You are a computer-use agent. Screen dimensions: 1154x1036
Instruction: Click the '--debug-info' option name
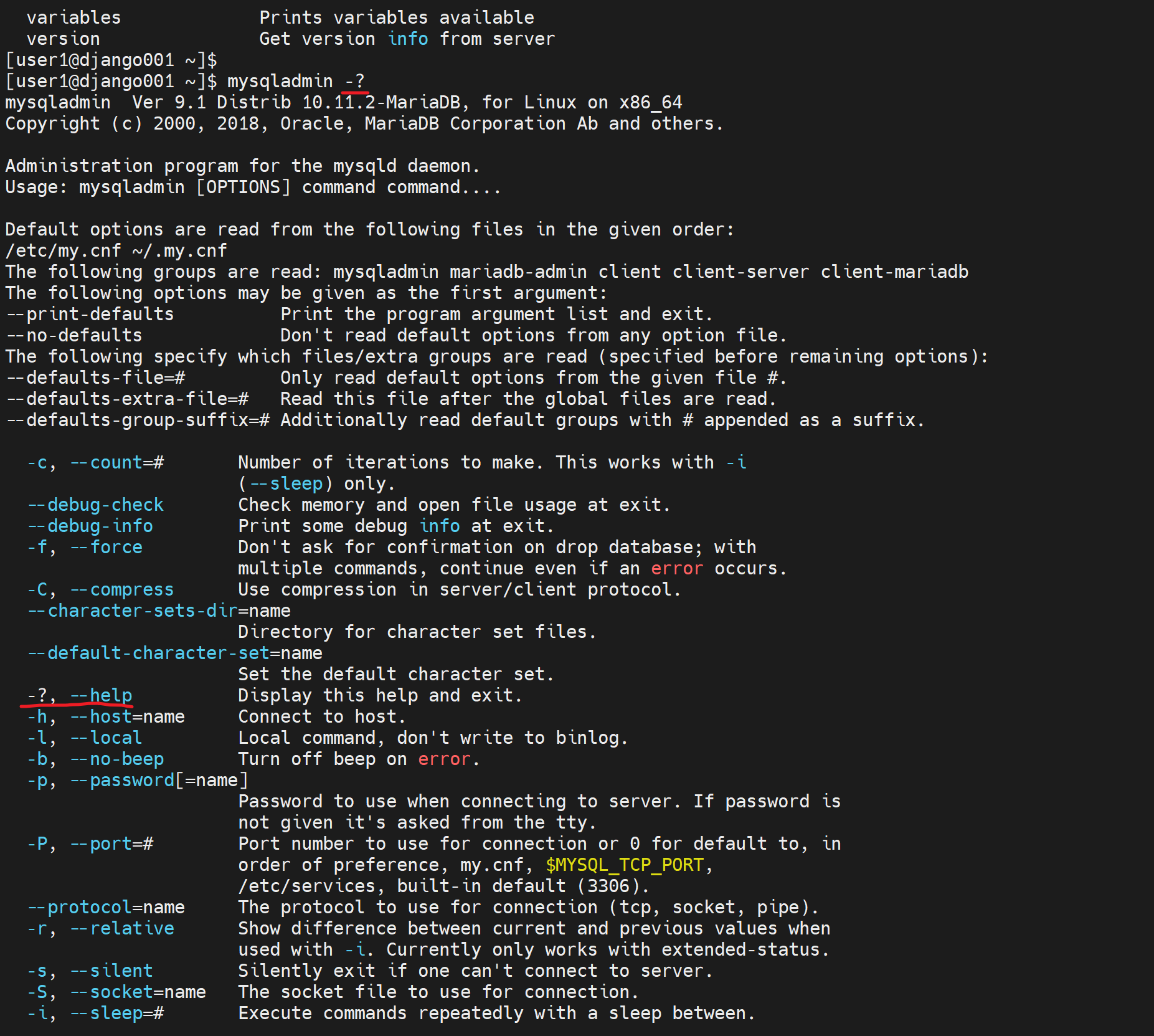point(90,526)
